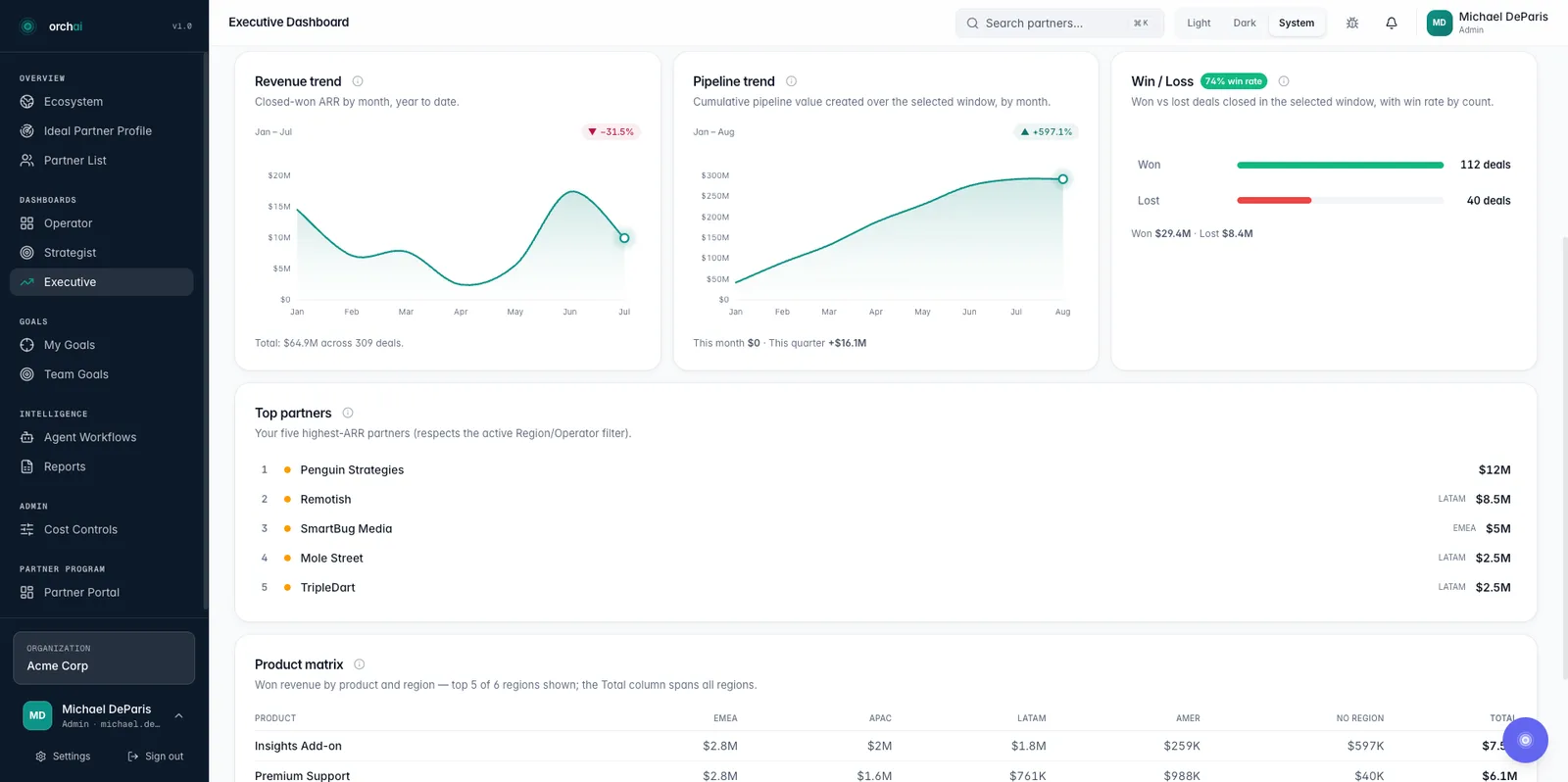Click the Sign out arrow icon
This screenshot has height=782, width=1568.
click(x=133, y=757)
